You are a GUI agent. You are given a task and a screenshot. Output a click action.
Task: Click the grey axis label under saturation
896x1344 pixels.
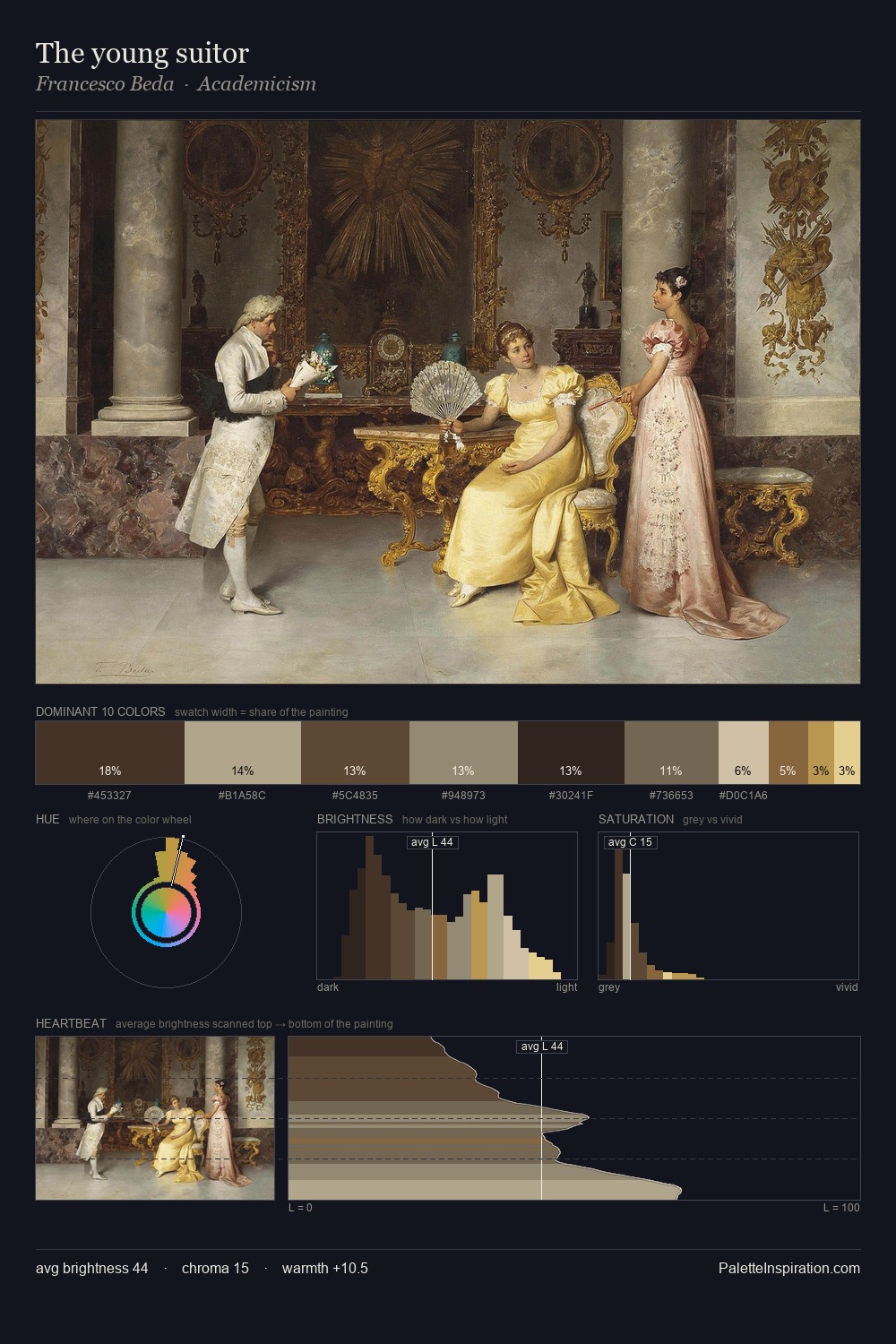609,987
